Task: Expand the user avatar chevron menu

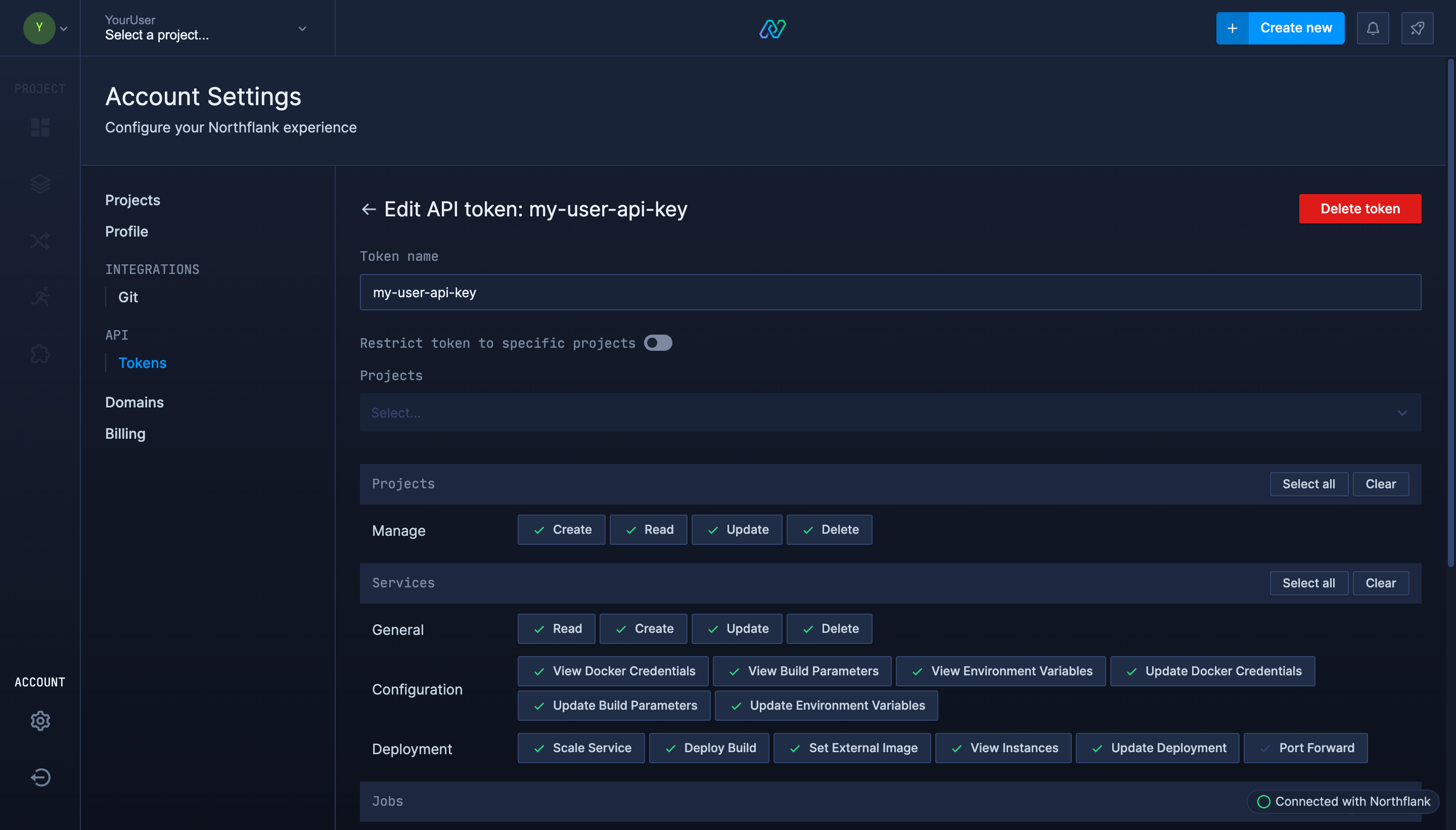Action: click(64, 28)
